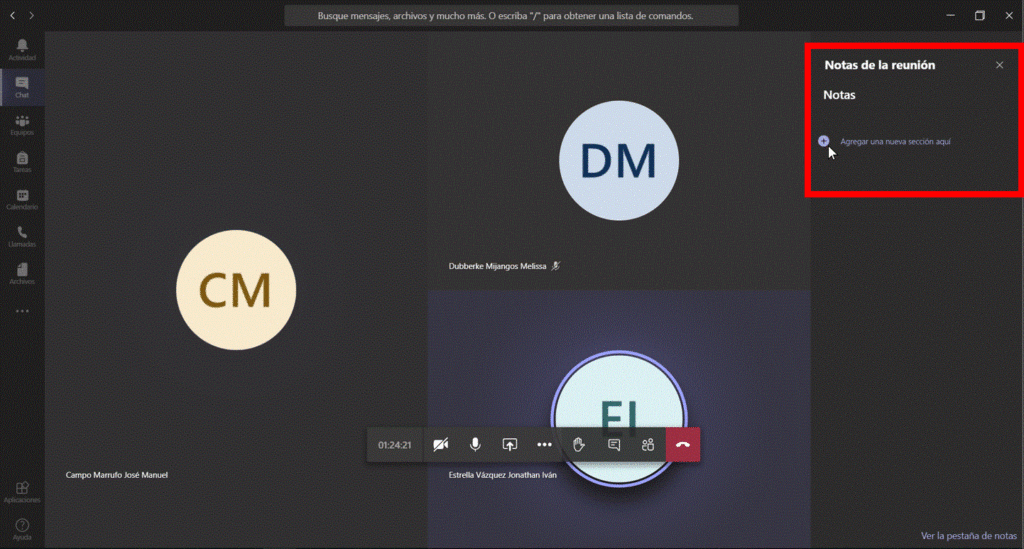1024x549 pixels.
Task: Open more actions menu in call bar
Action: pos(544,445)
